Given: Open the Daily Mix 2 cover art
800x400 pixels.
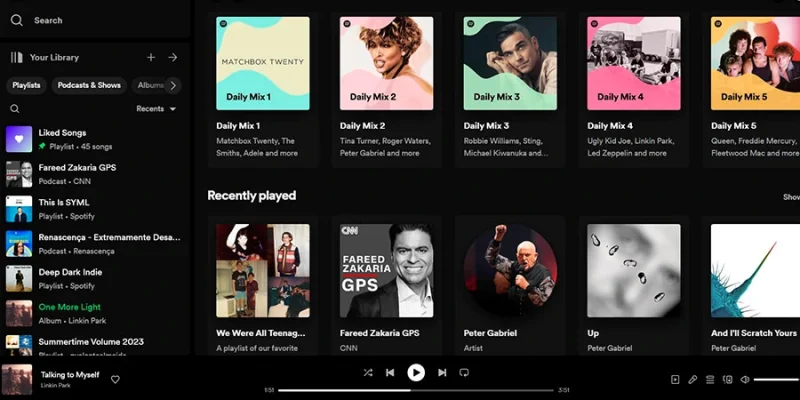Looking at the screenshot, I should (387, 63).
